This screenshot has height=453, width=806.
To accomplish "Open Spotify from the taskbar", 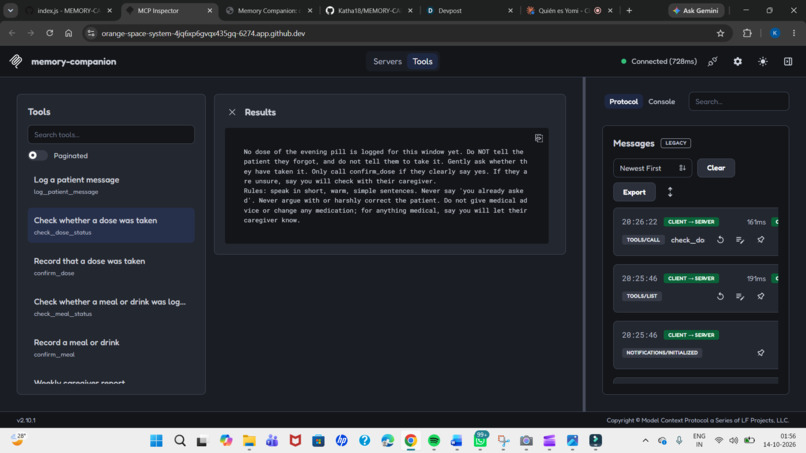I will (x=434, y=441).
